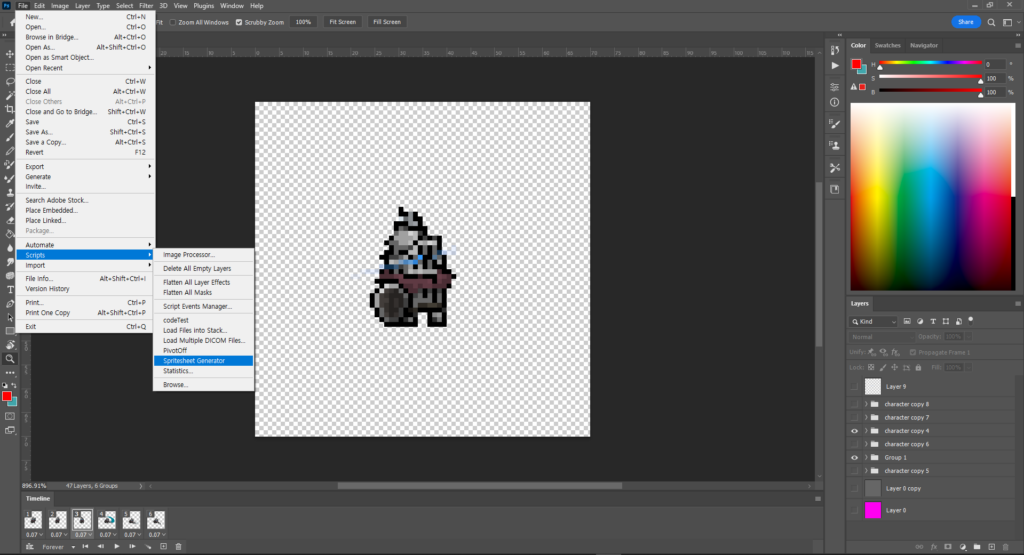
Task: Click the Share button
Action: tap(965, 22)
